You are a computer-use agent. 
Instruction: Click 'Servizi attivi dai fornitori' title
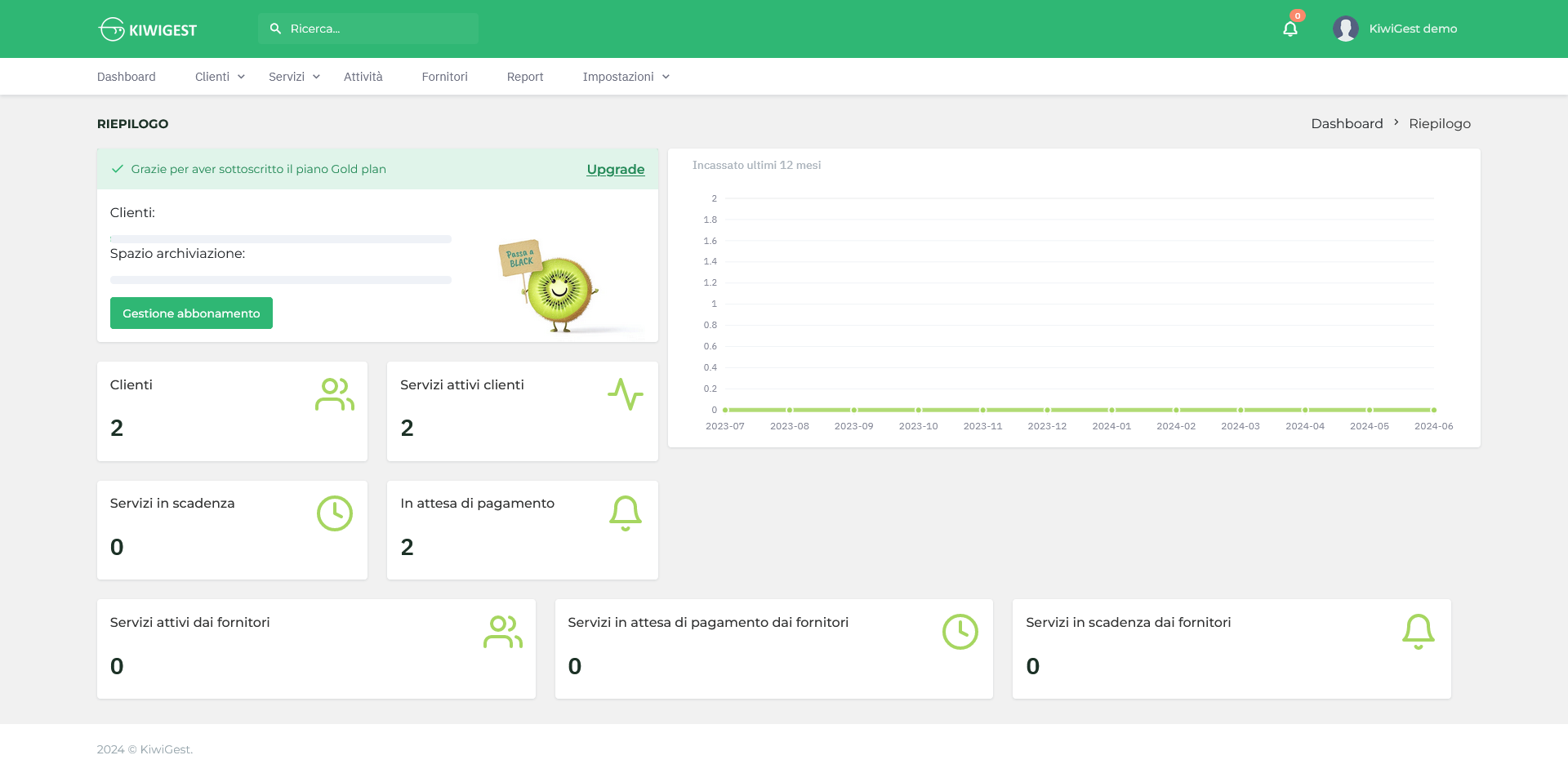pyautogui.click(x=190, y=623)
